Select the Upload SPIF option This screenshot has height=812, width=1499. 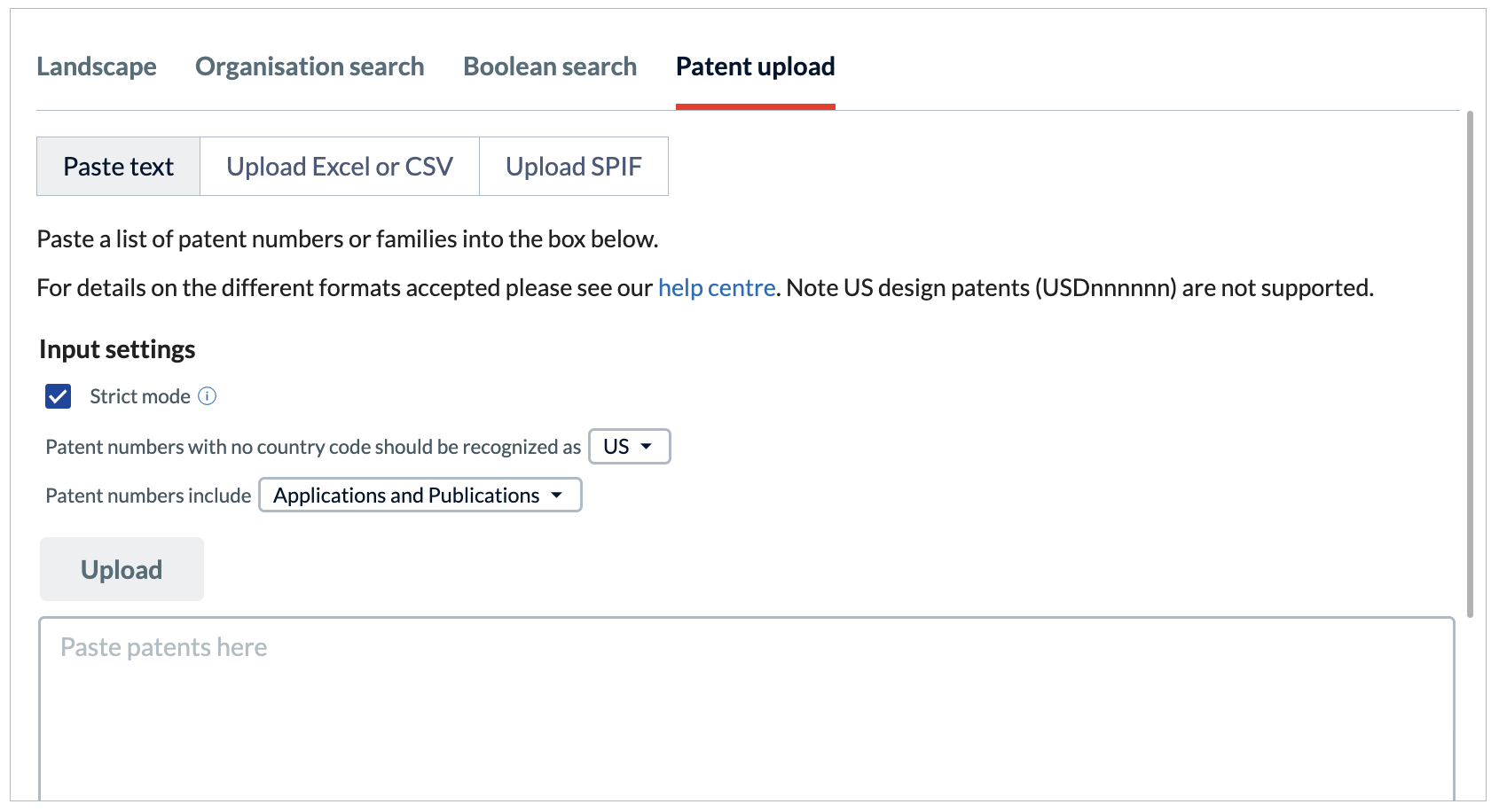(574, 166)
